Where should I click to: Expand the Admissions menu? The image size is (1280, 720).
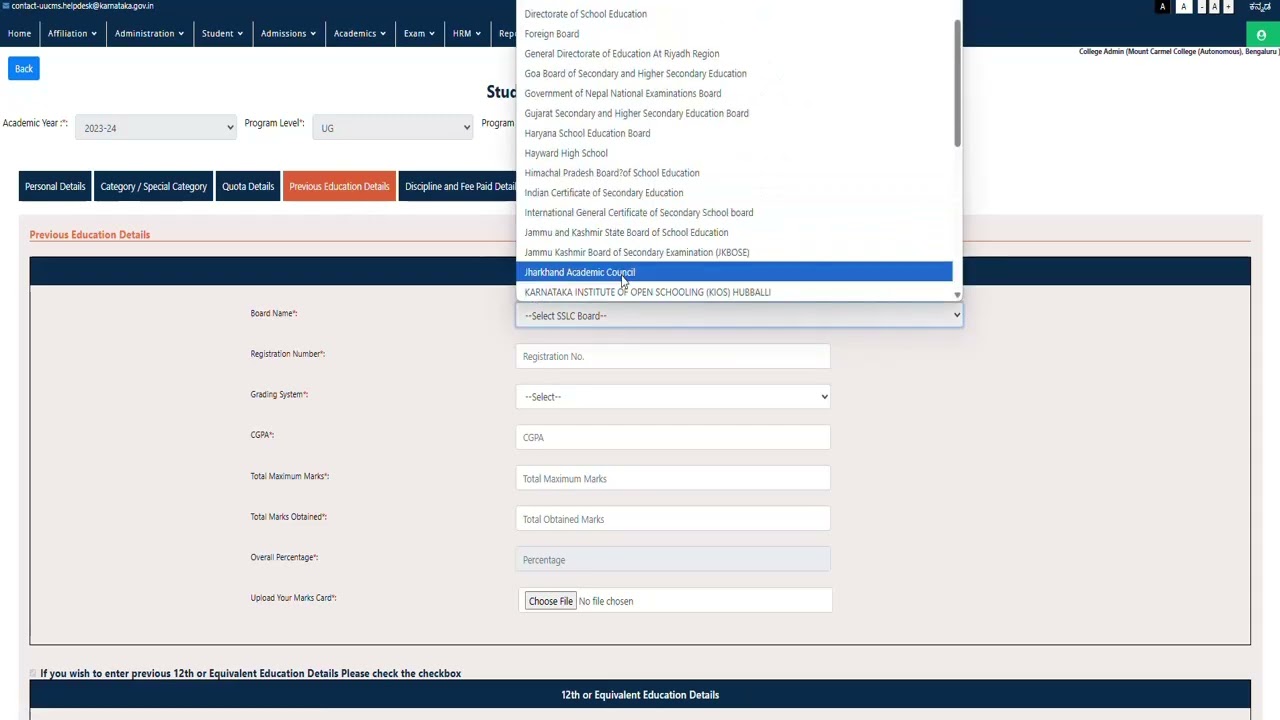[x=288, y=34]
